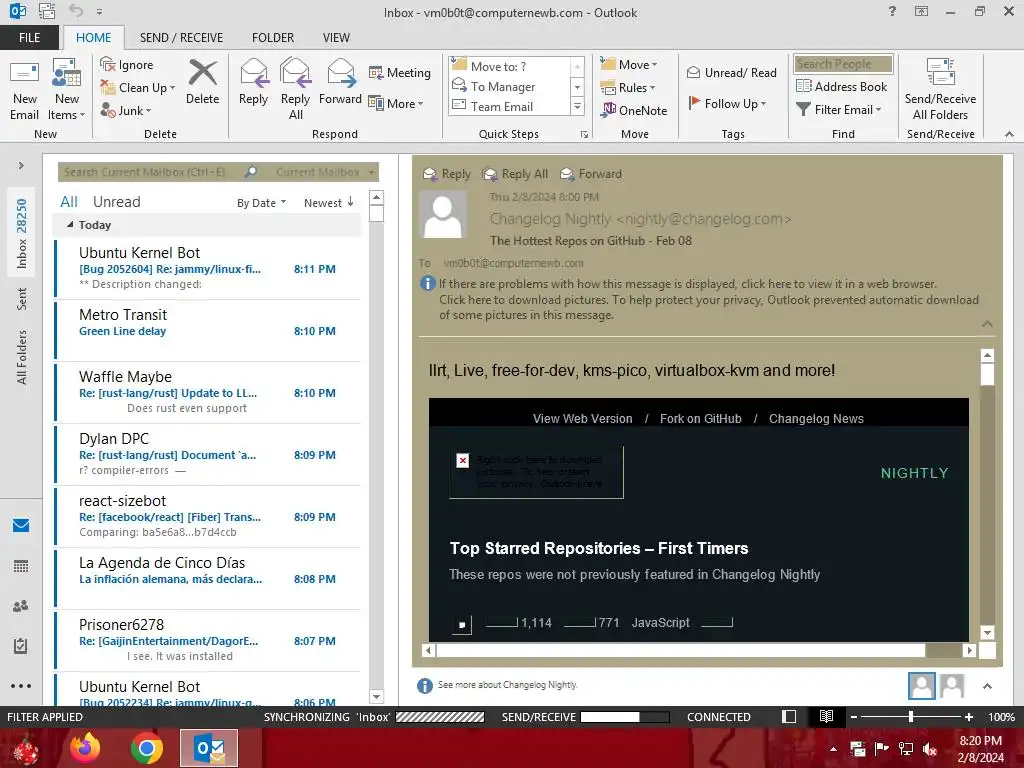Open the Address Book
1024x768 pixels.
point(842,86)
